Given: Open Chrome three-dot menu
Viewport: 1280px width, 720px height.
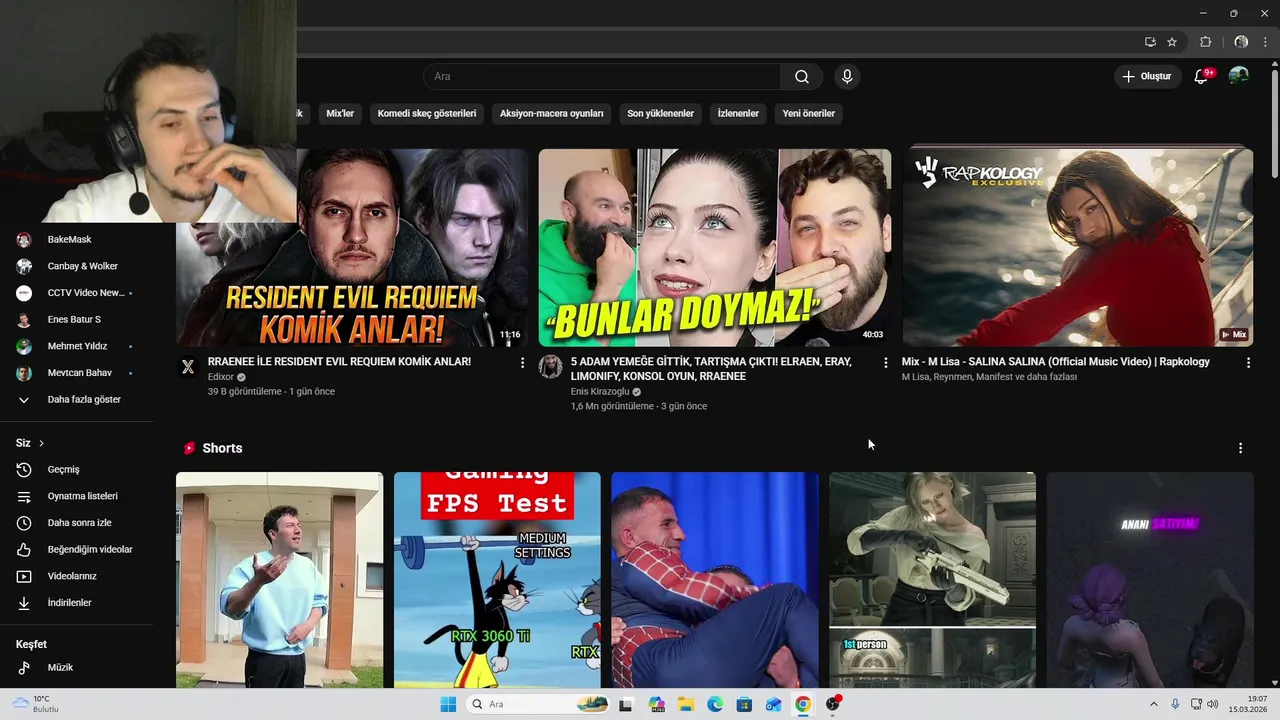Looking at the screenshot, I should point(1267,42).
